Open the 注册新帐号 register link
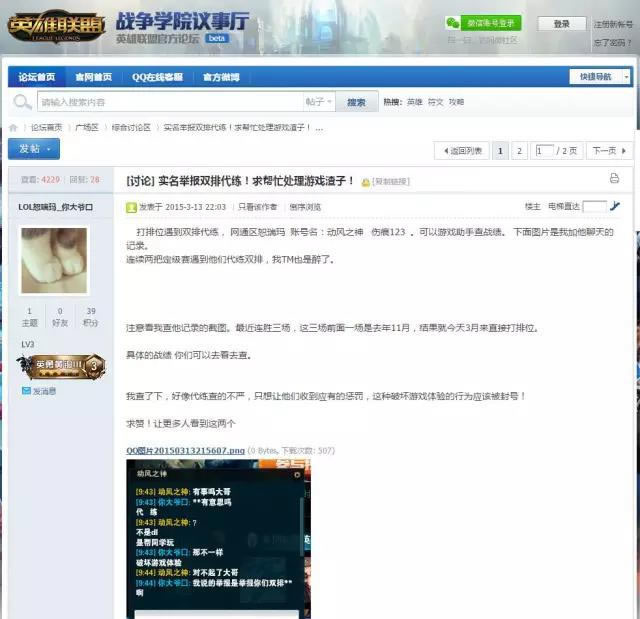 (x=613, y=24)
